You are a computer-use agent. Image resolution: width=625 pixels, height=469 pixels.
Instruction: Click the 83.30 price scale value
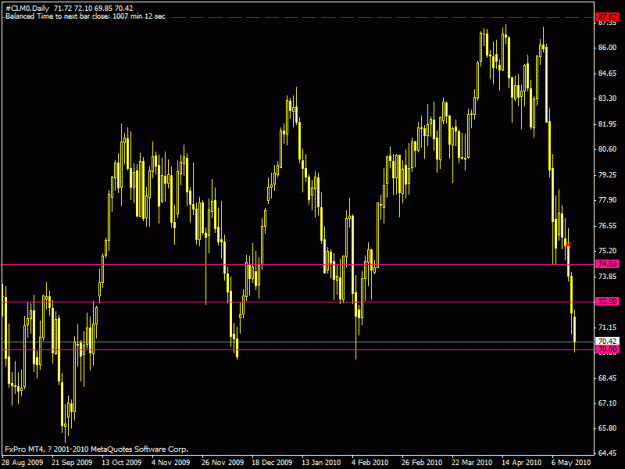(607, 98)
